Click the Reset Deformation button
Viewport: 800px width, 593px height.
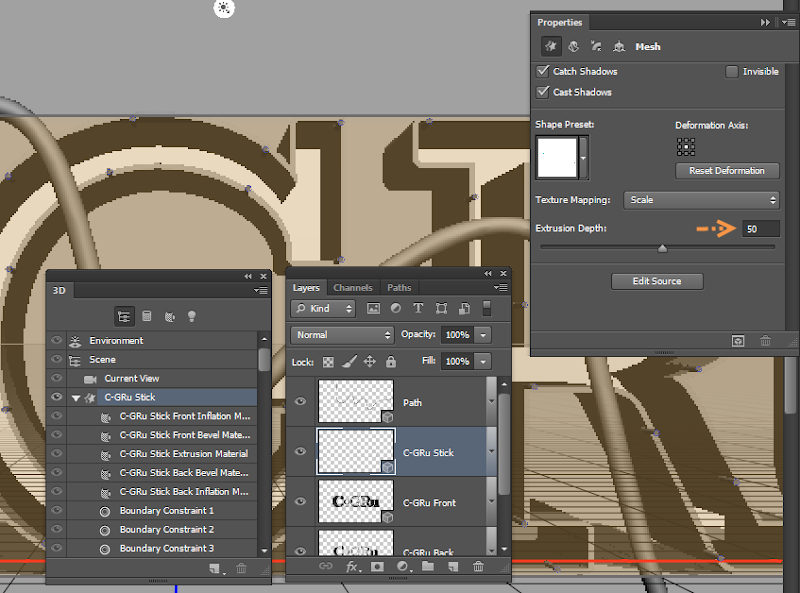[726, 171]
